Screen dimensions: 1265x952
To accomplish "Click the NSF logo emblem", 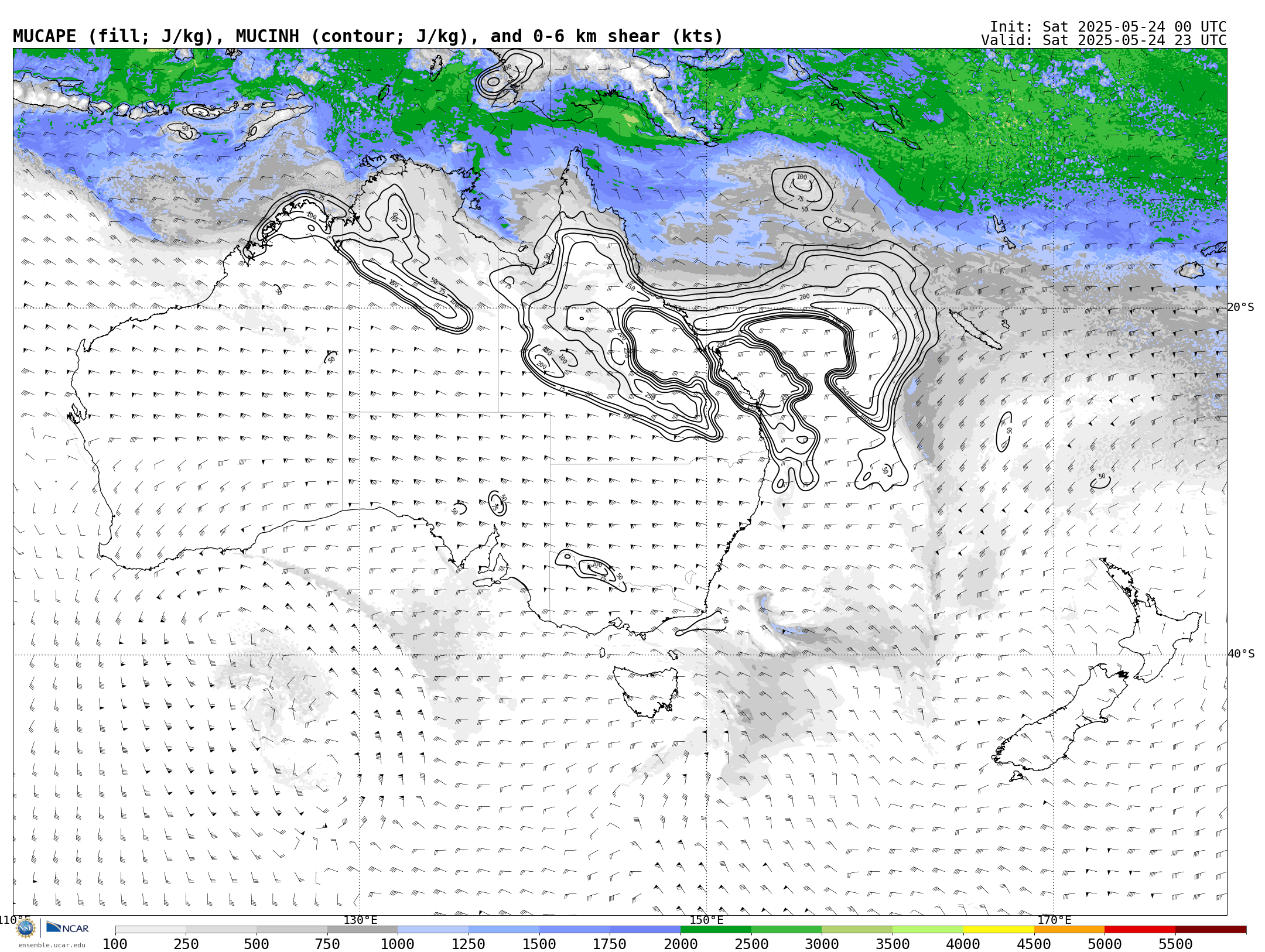I will tap(26, 928).
